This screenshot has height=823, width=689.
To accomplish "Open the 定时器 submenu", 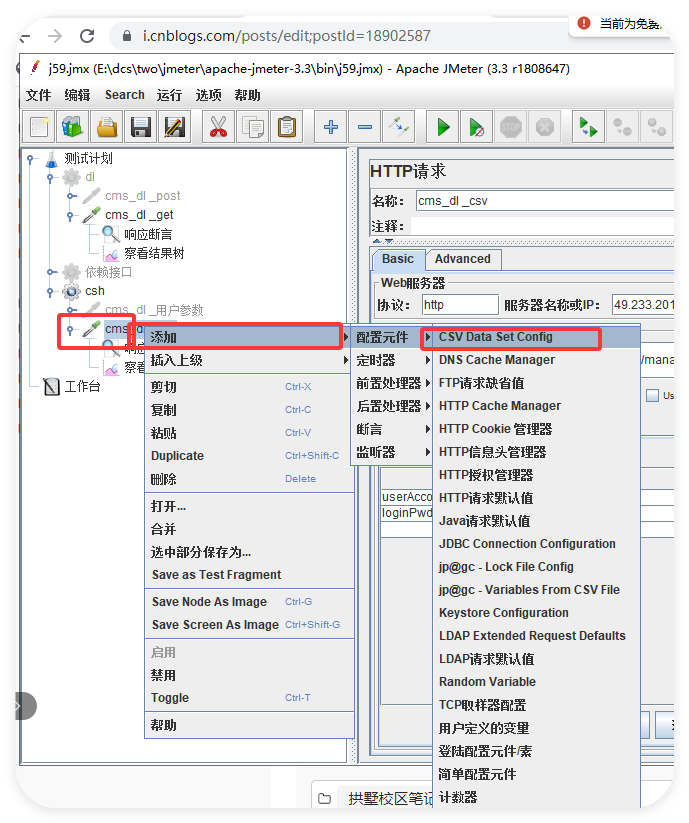I will click(x=393, y=360).
